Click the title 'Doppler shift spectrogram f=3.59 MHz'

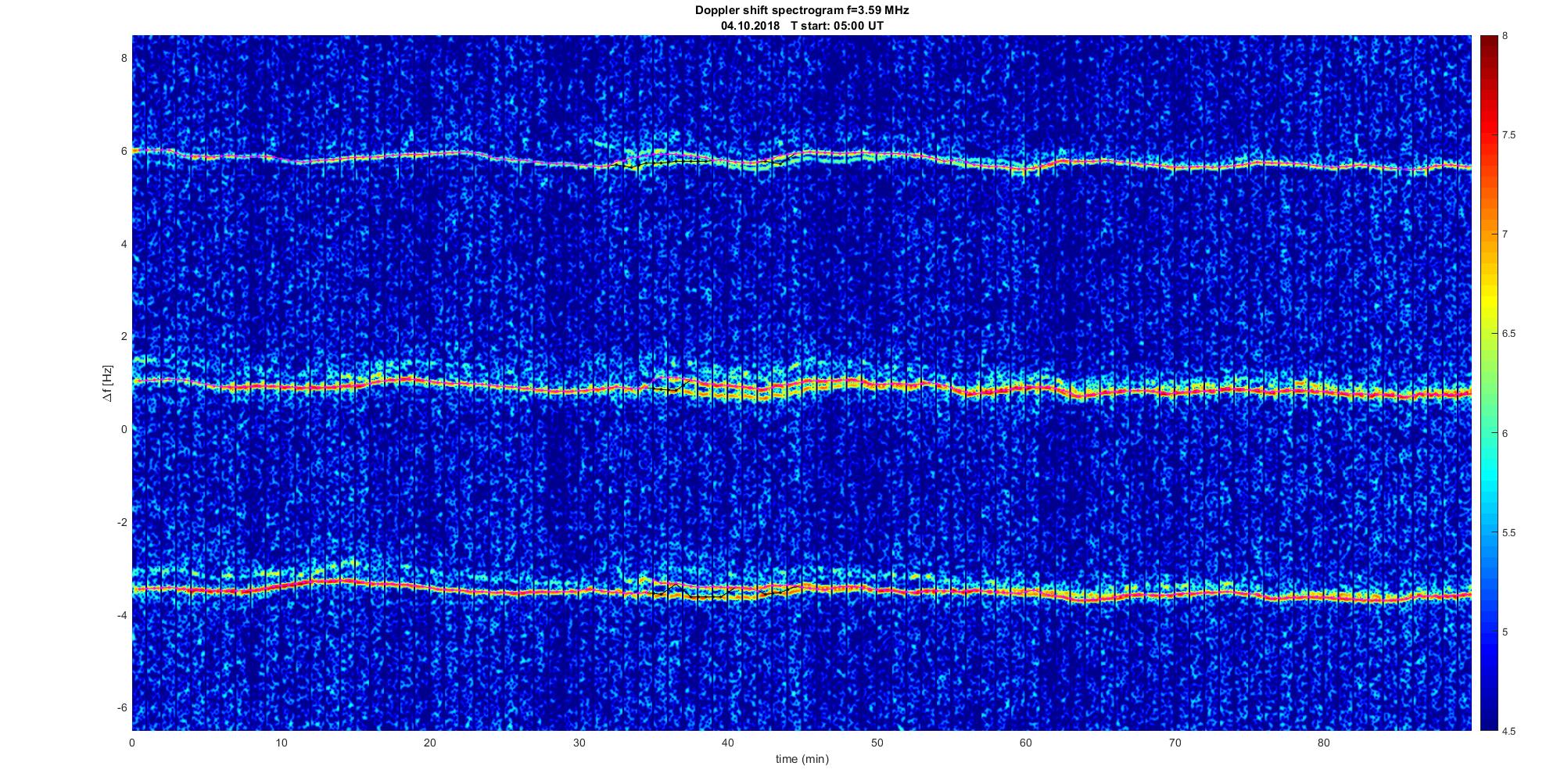pos(802,10)
